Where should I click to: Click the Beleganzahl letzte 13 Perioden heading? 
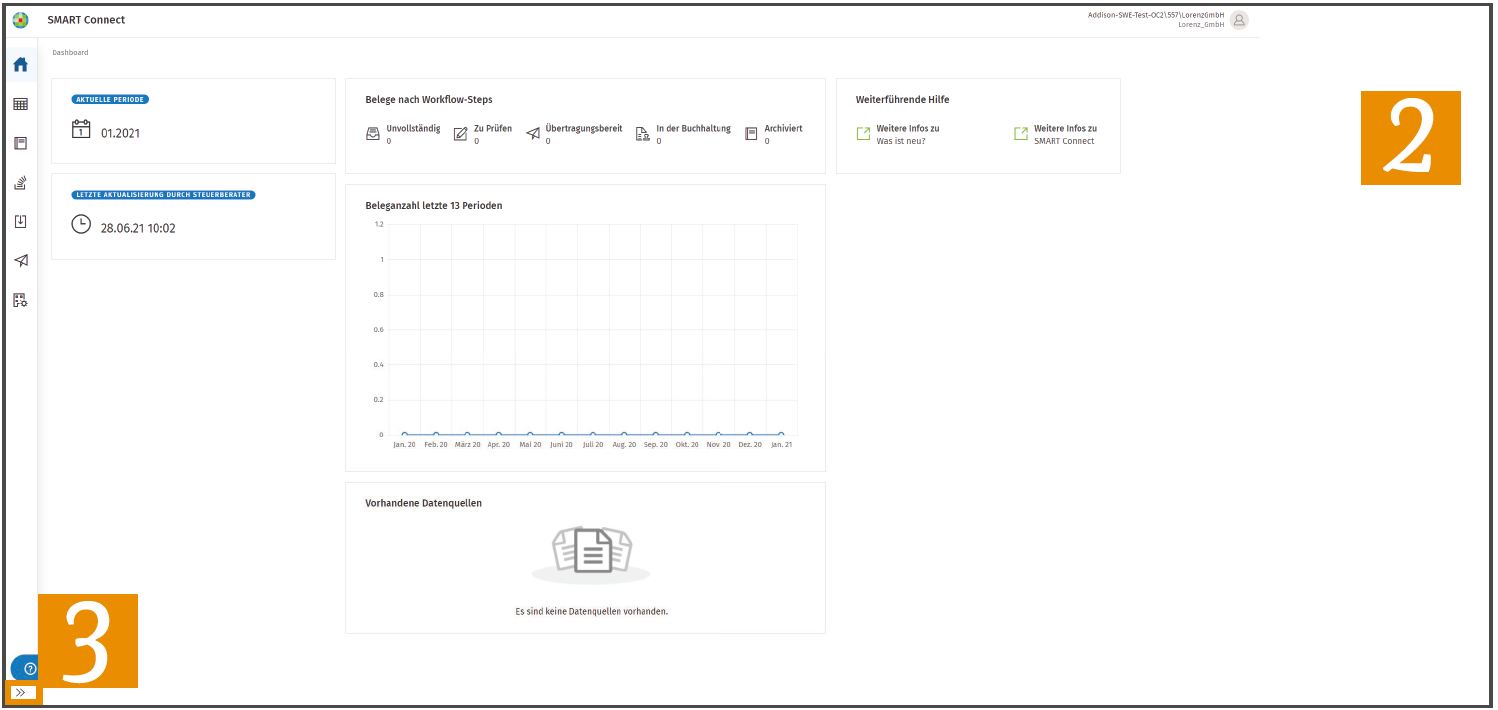(x=434, y=206)
